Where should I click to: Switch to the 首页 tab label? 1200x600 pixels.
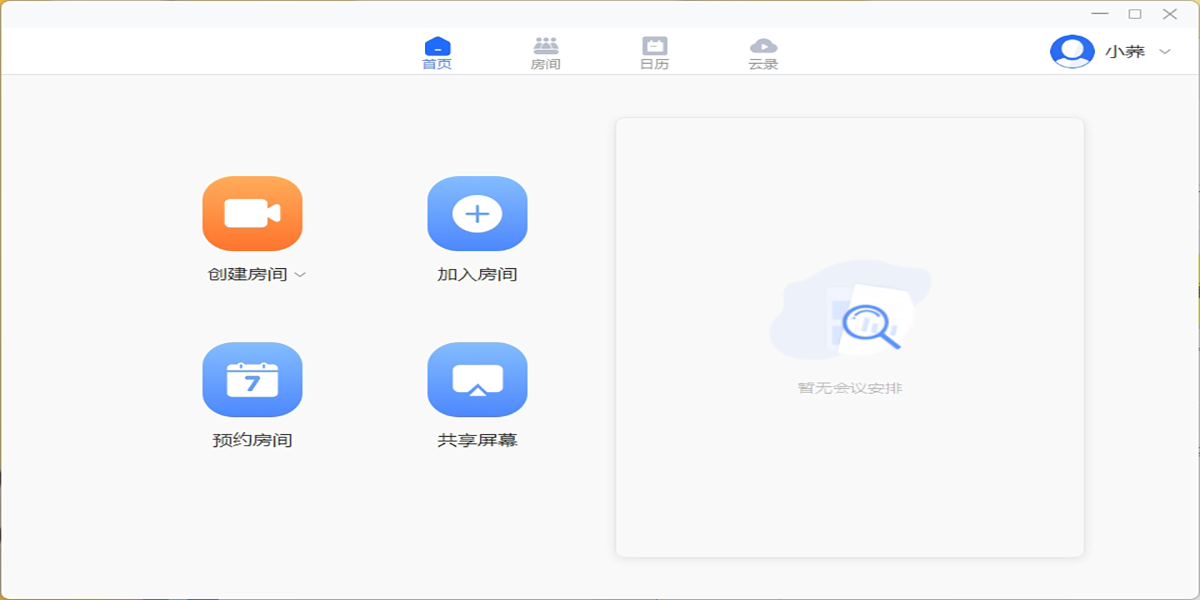[x=437, y=65]
